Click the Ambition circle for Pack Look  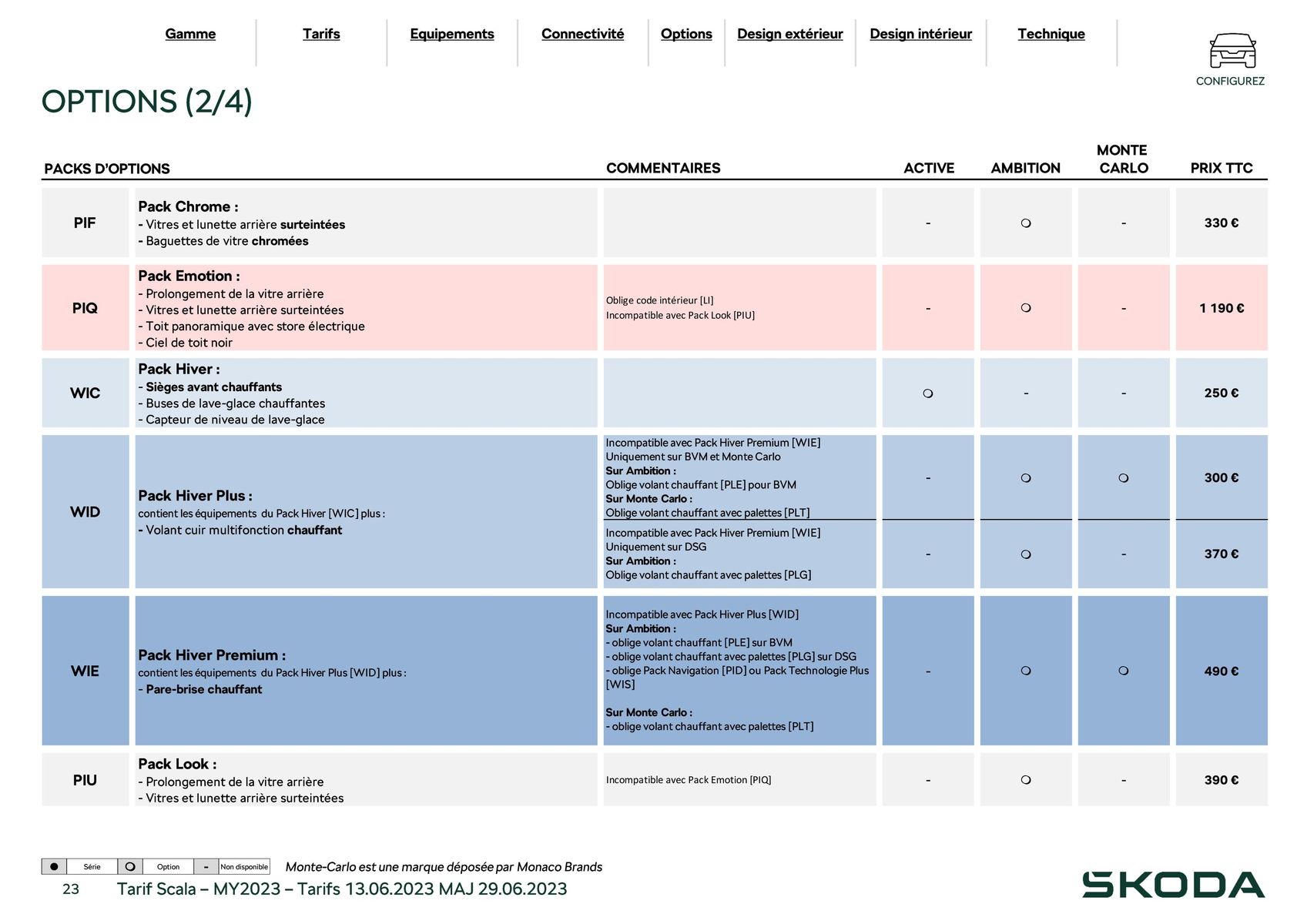[1026, 780]
